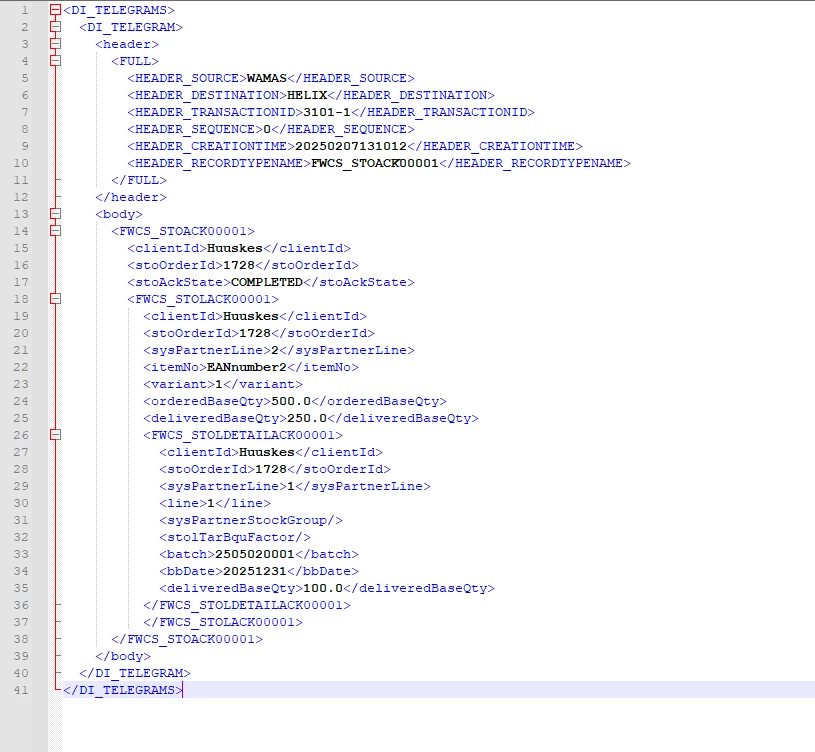Screen dimensions: 815x752
Task: Click line number 1 in the margin
Action: pyautogui.click(x=24, y=10)
